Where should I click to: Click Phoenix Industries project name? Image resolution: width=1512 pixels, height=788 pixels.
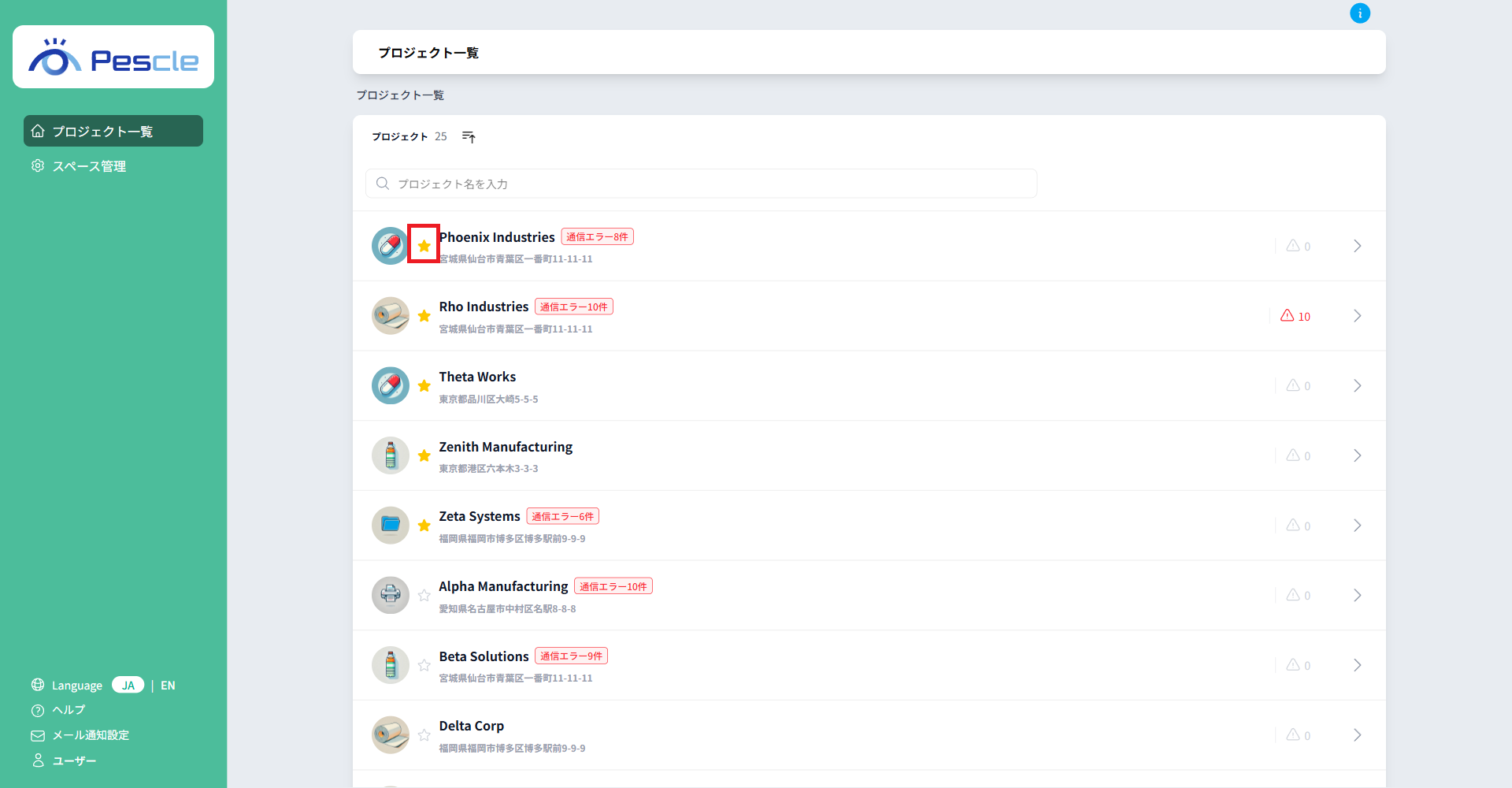click(x=497, y=237)
